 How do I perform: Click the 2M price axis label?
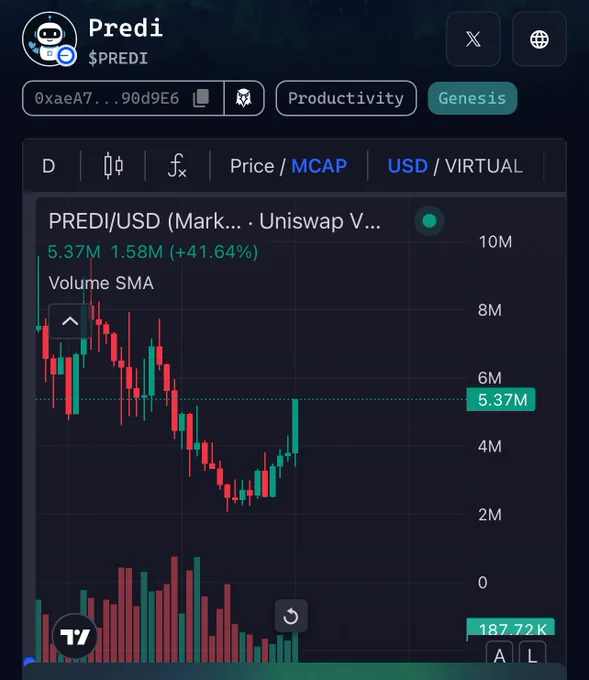[x=490, y=515]
